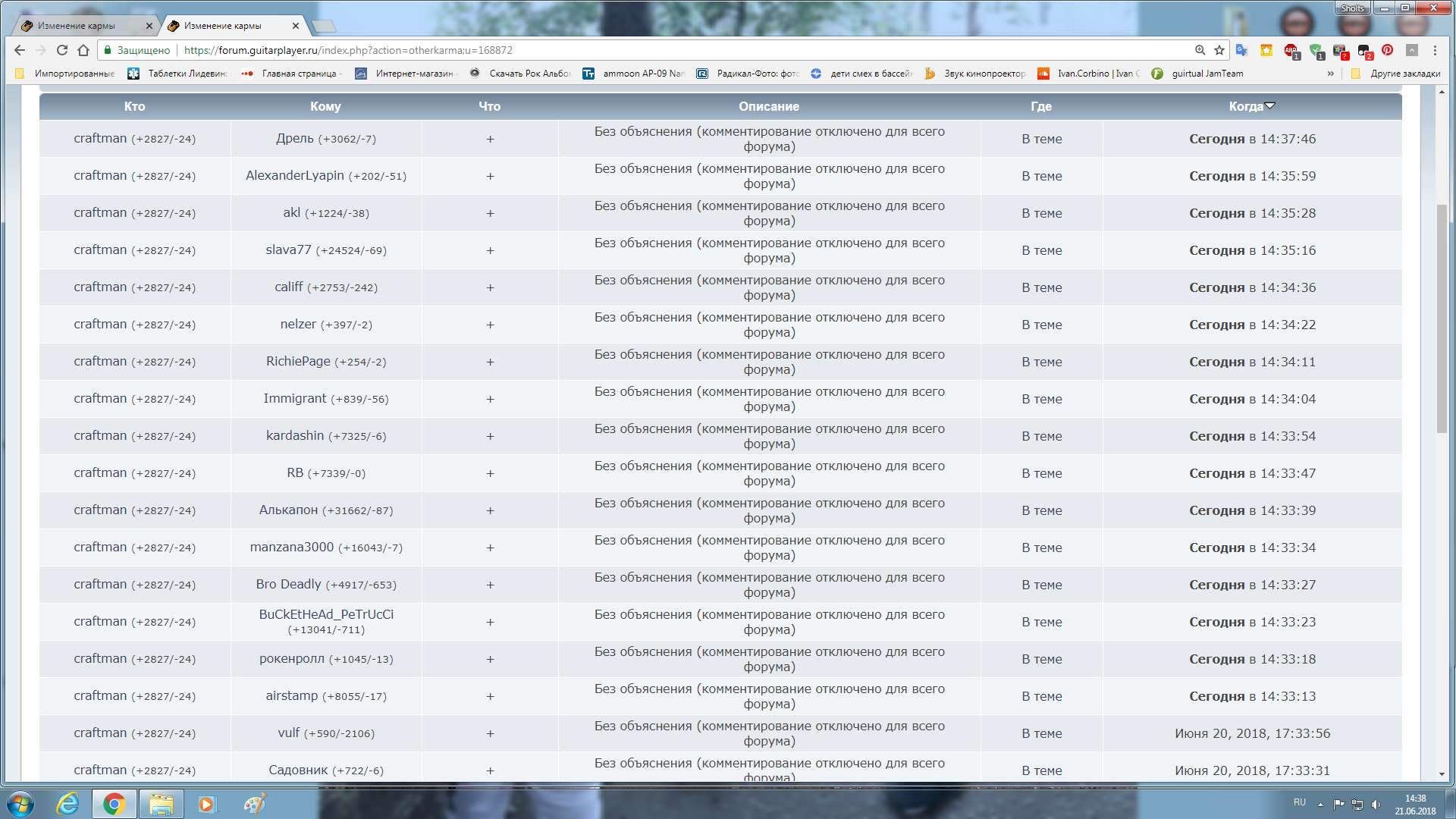Open the colorful extension icon with badge

pyautogui.click(x=1341, y=51)
